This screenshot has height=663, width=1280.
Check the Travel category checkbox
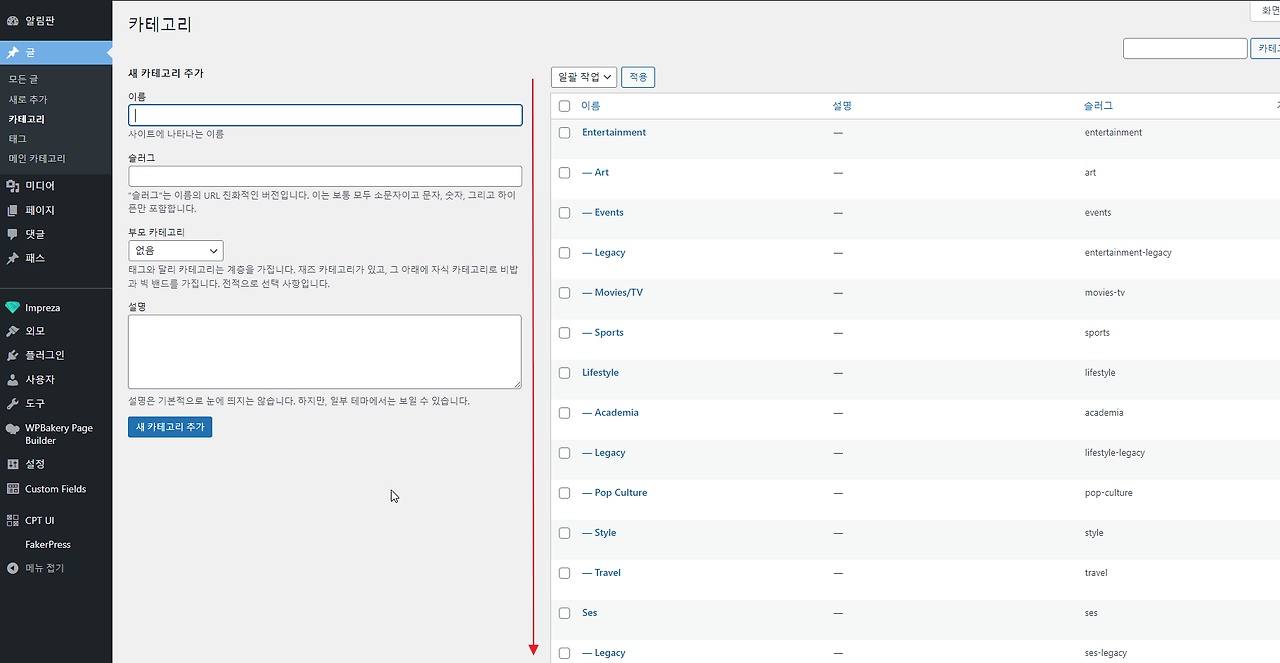(x=564, y=572)
